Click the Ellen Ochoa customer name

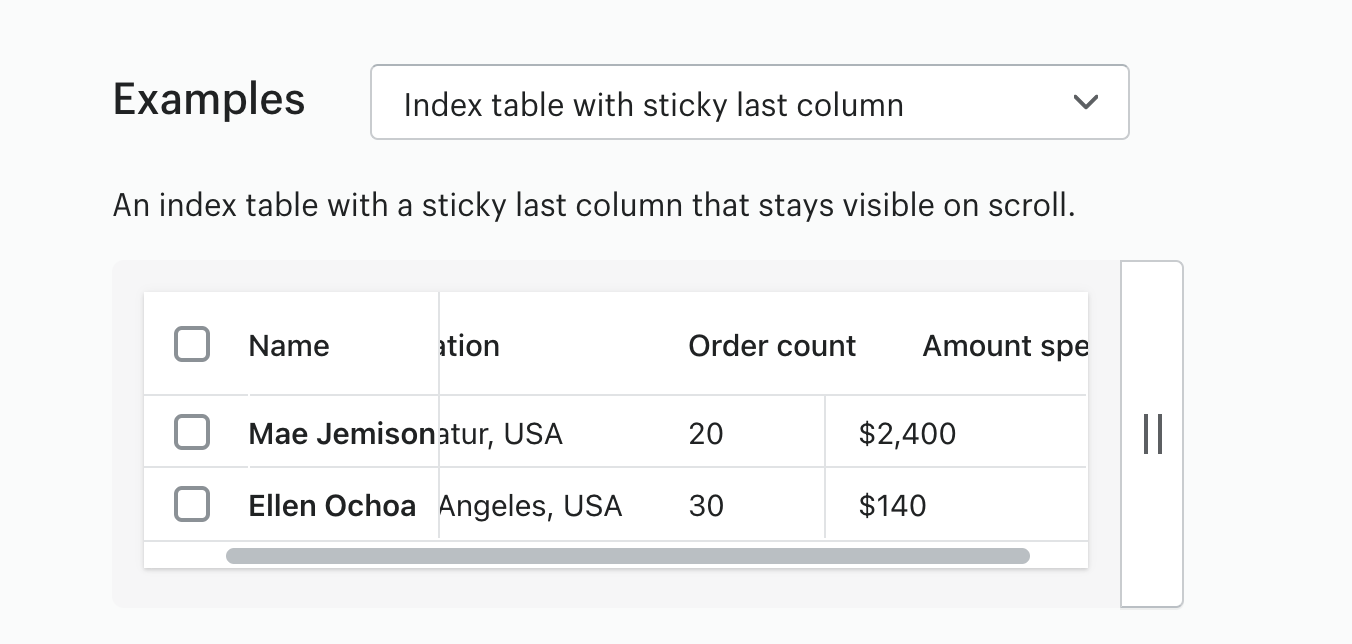332,506
